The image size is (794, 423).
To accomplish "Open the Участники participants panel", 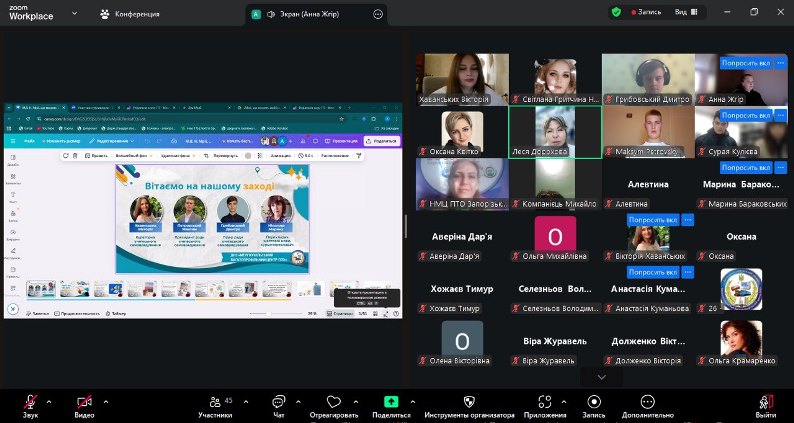I will pos(216,407).
